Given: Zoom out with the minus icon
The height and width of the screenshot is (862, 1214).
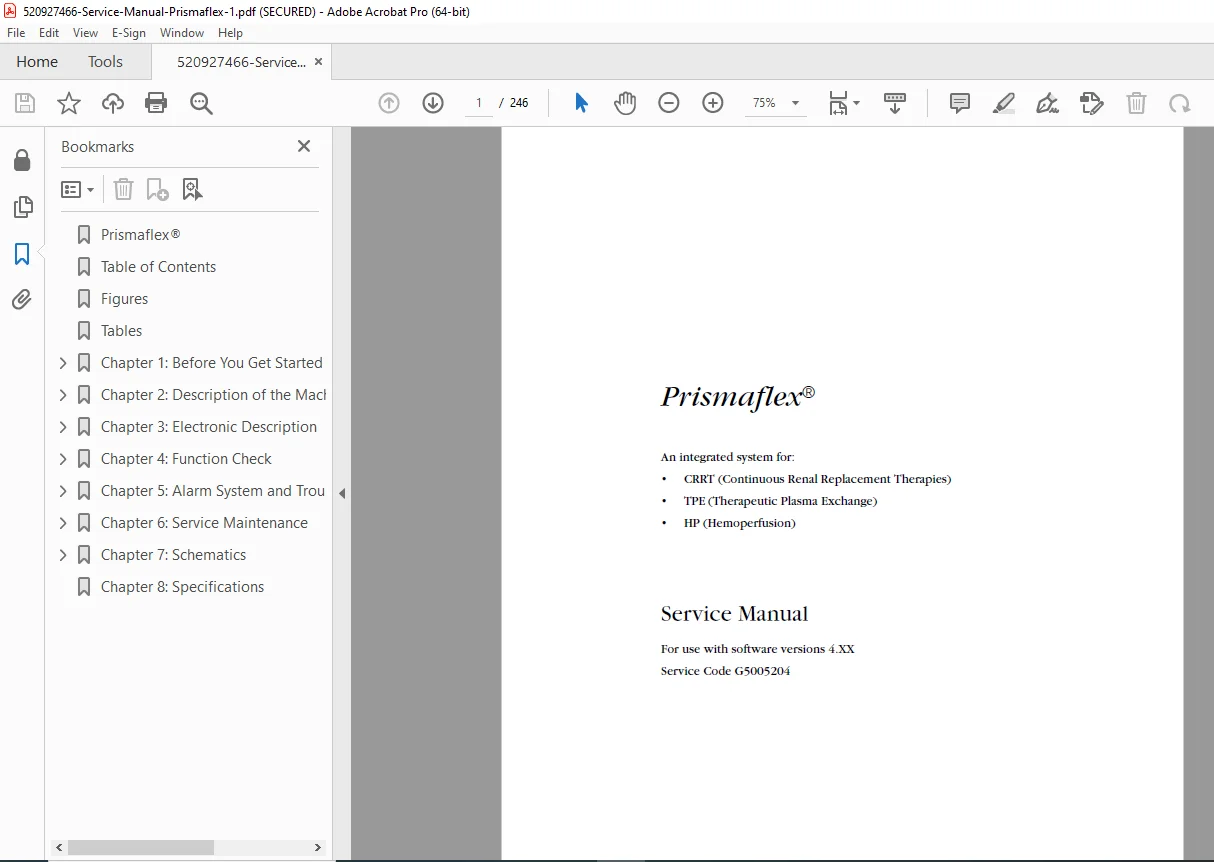Looking at the screenshot, I should click(669, 103).
